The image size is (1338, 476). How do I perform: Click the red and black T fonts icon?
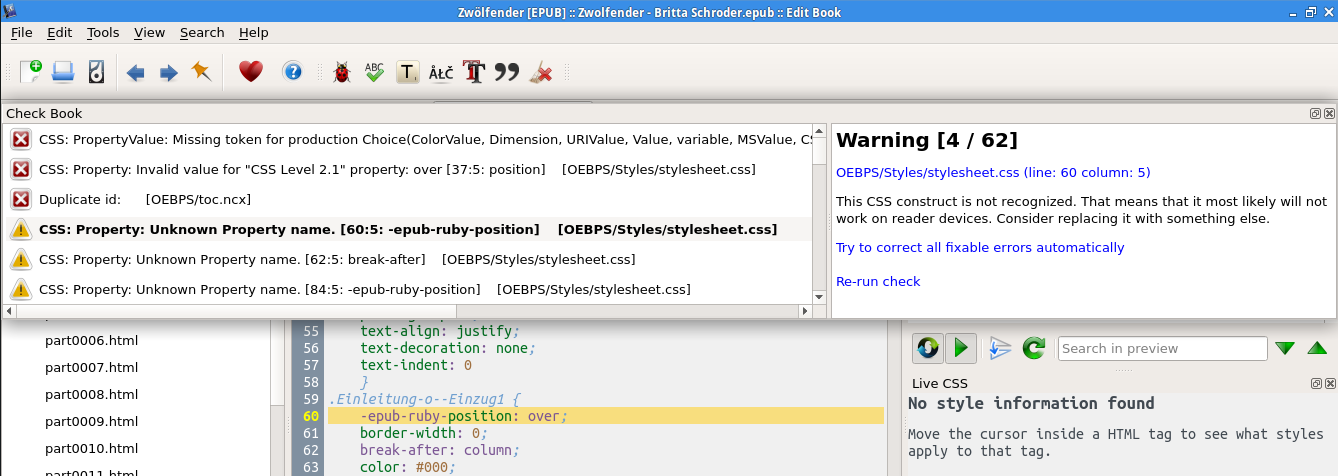474,72
